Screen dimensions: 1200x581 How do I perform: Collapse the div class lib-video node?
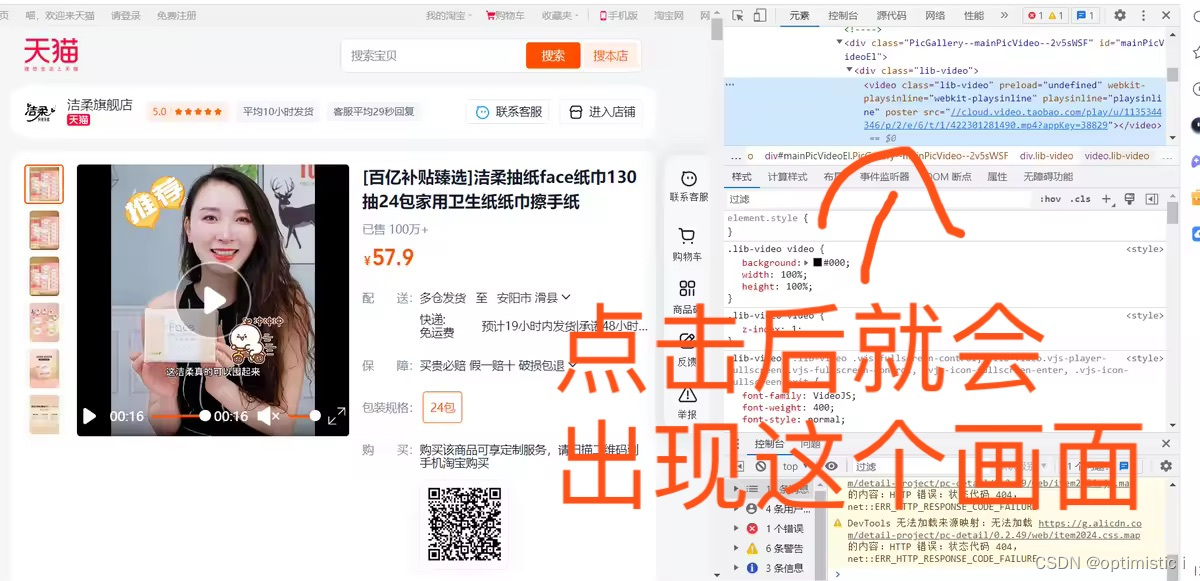coord(850,70)
